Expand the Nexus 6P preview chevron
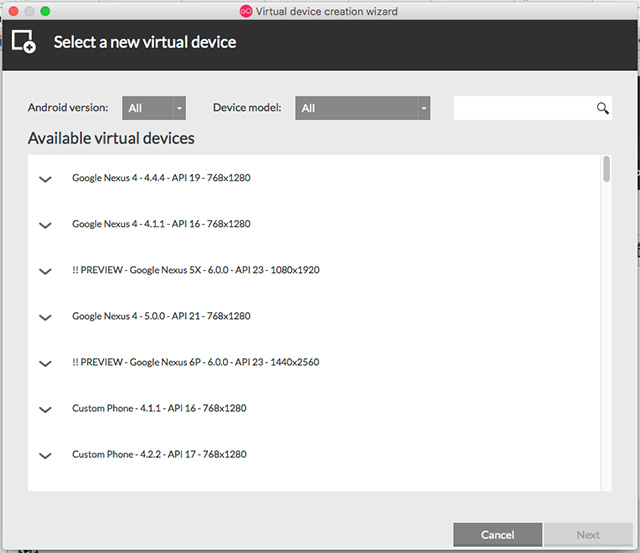 [x=45, y=363]
